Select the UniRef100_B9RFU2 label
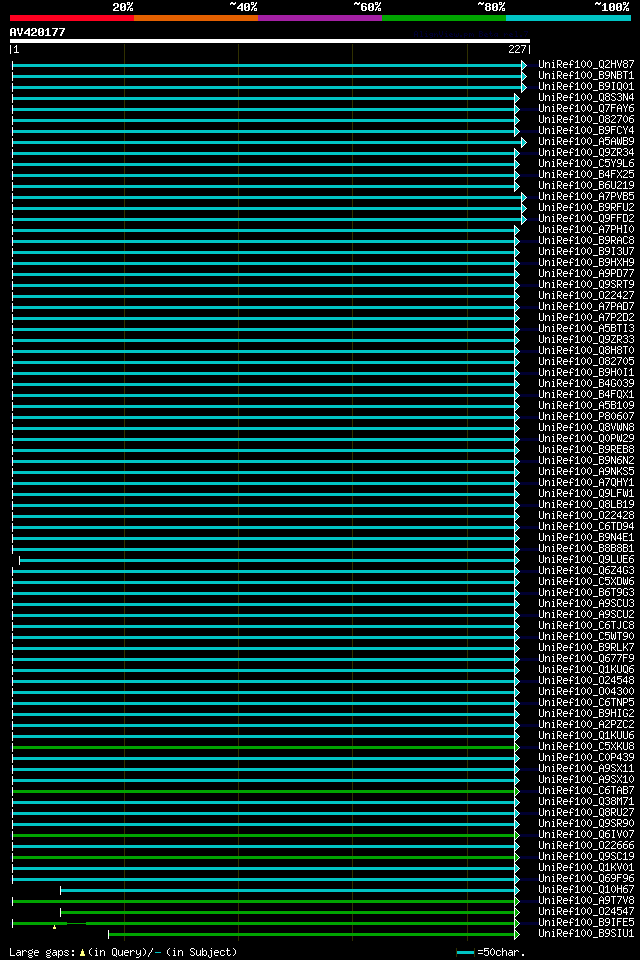 click(x=586, y=208)
